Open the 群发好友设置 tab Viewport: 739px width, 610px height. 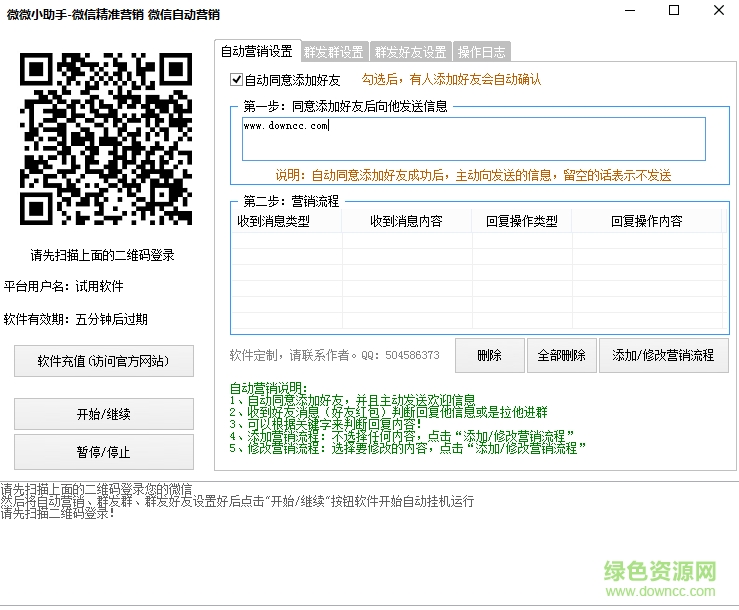[411, 52]
